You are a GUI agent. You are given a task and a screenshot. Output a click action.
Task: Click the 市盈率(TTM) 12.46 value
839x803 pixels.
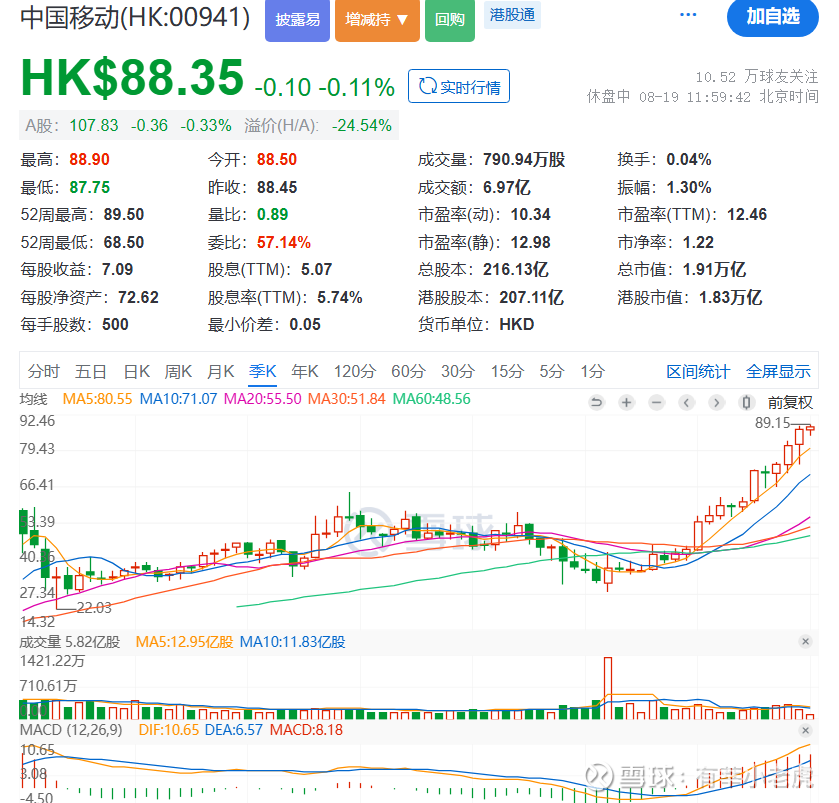coord(747,215)
